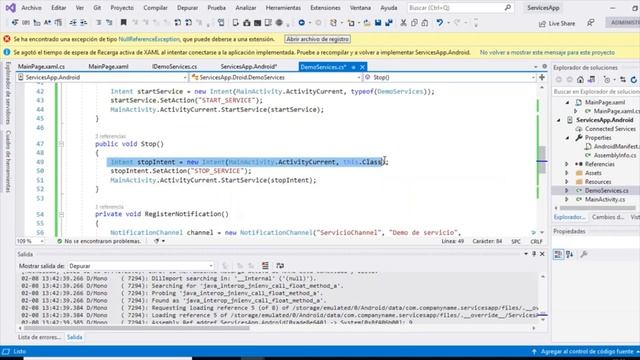Switch to the MainPage.xaml.cs tab
The image size is (640, 360).
click(x=41, y=67)
